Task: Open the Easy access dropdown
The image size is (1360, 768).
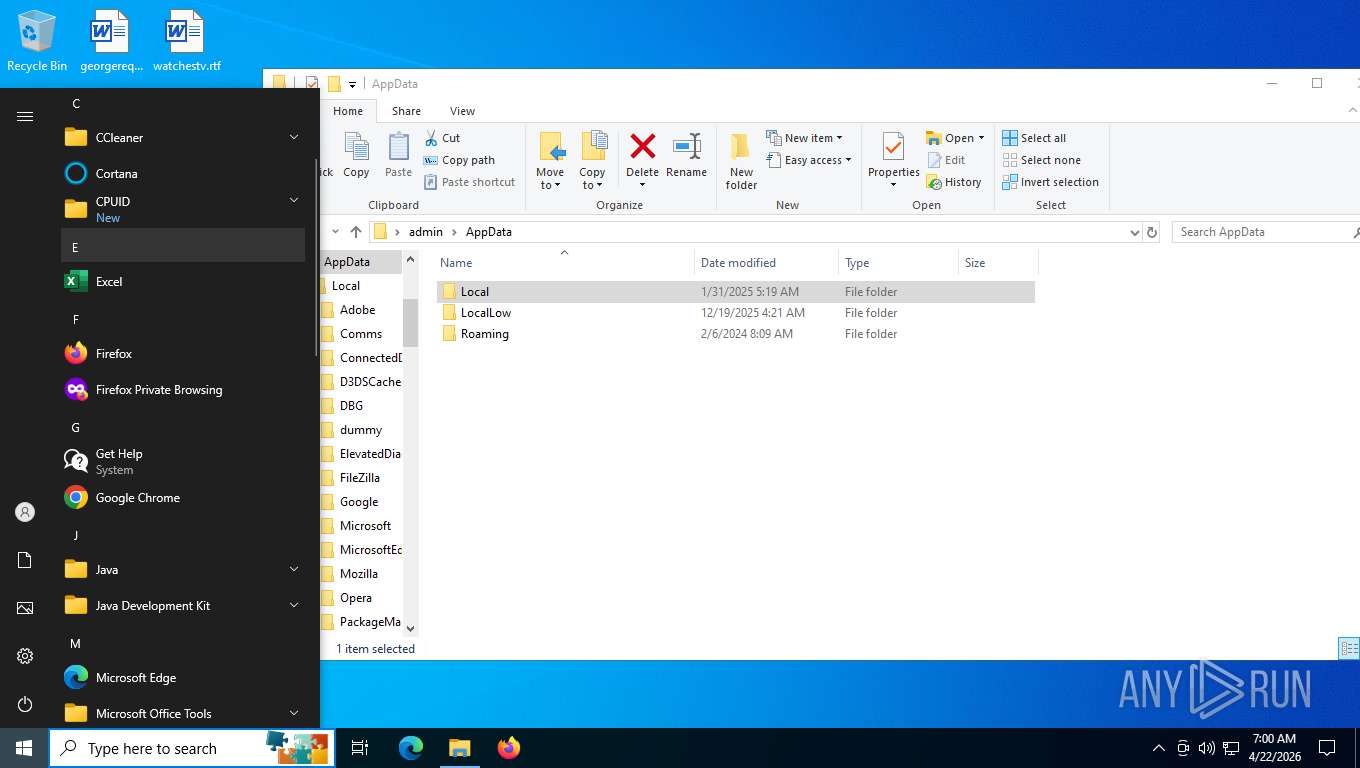Action: [x=809, y=160]
